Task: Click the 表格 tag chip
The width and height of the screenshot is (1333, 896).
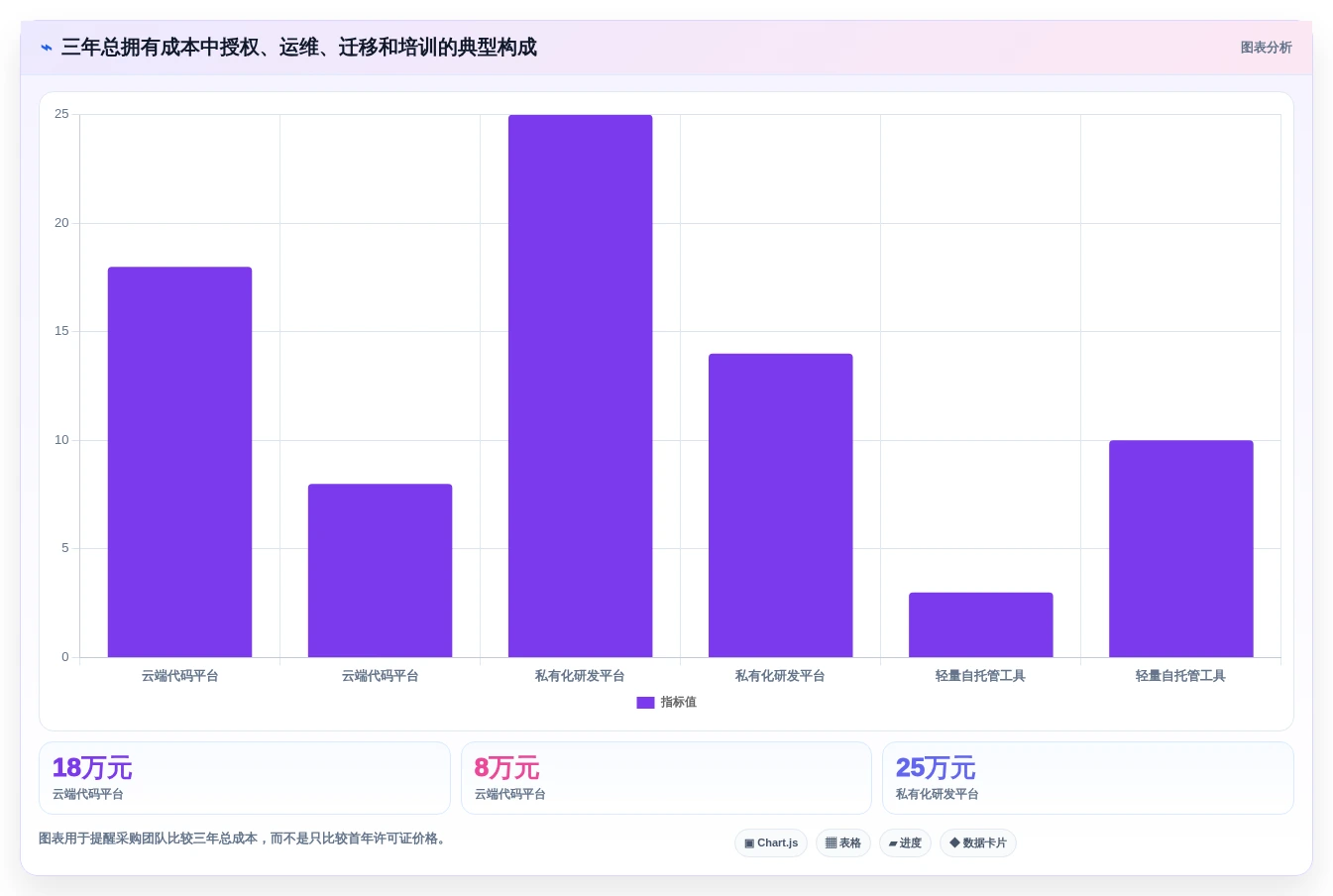Action: pos(843,842)
